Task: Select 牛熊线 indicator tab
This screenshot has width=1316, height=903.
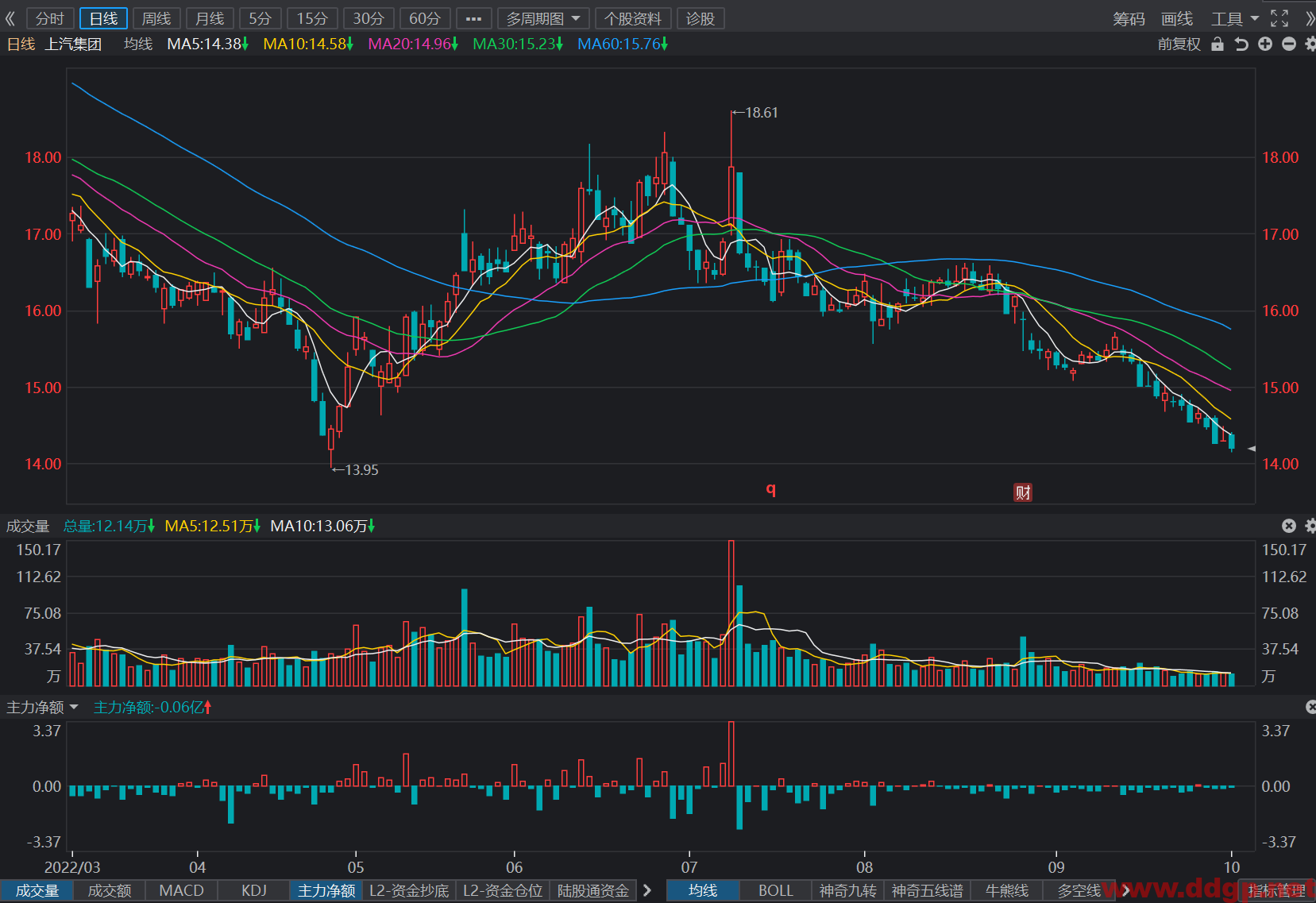Action: [1007, 891]
